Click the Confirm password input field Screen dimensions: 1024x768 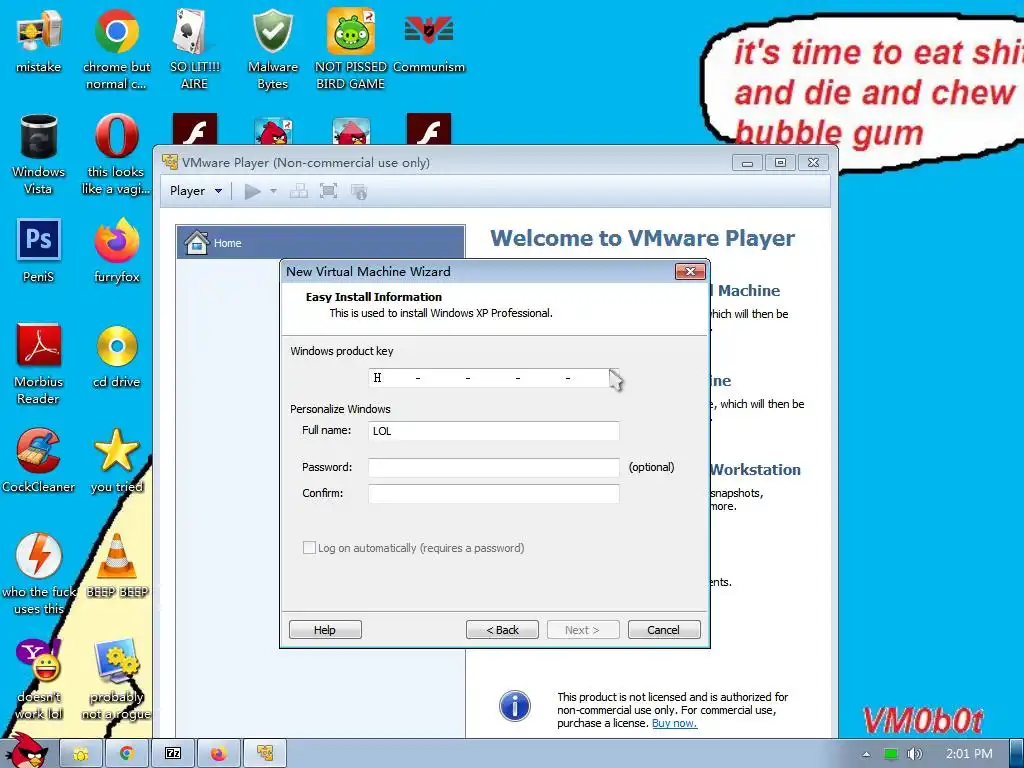(494, 493)
